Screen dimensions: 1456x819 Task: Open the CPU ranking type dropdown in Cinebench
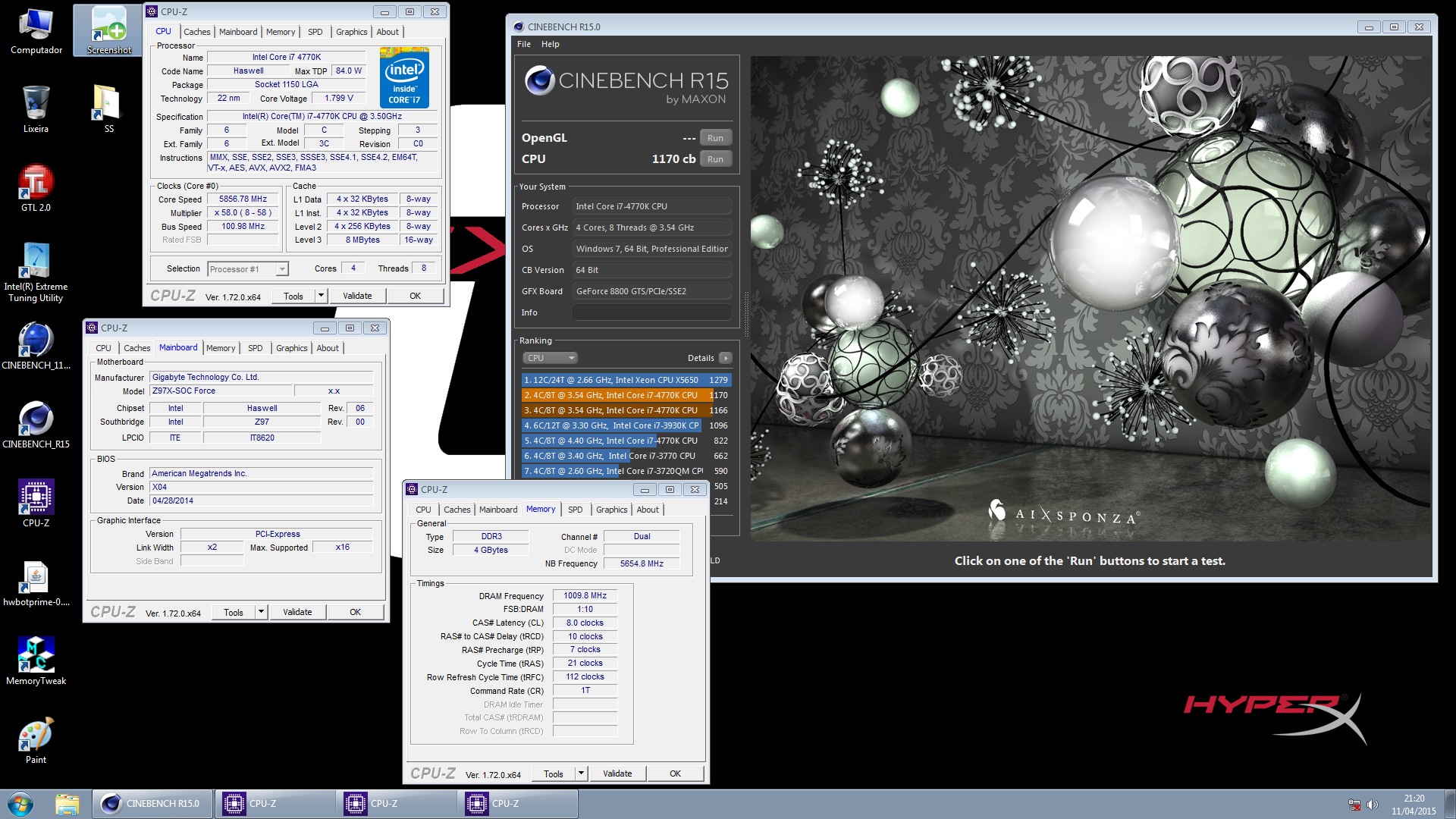click(x=550, y=358)
